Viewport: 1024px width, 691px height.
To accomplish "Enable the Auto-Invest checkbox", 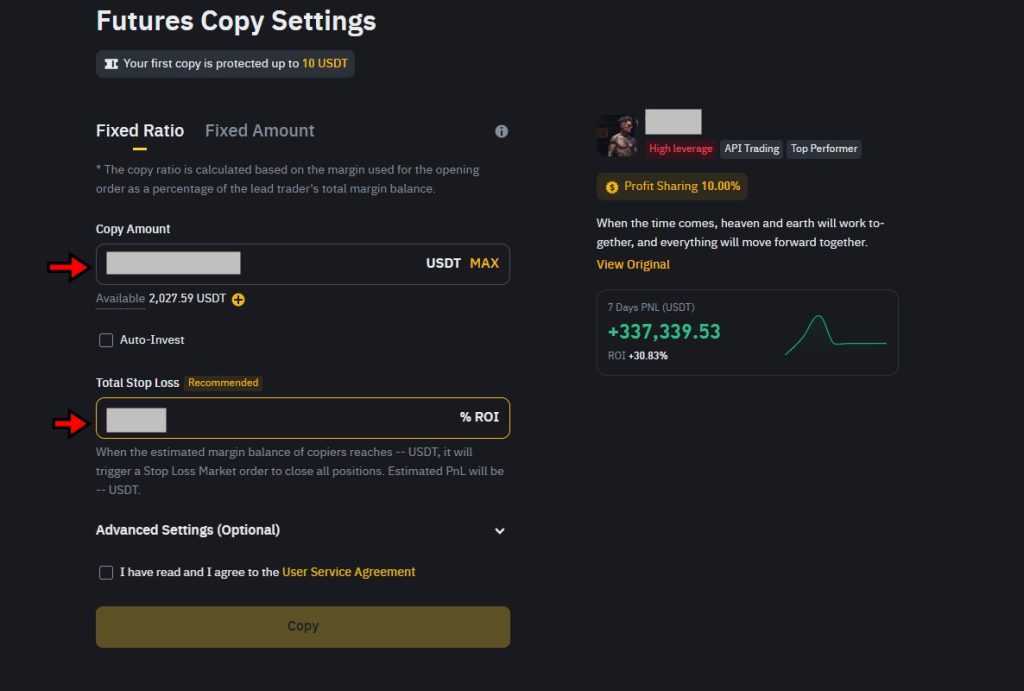I will click(x=106, y=340).
